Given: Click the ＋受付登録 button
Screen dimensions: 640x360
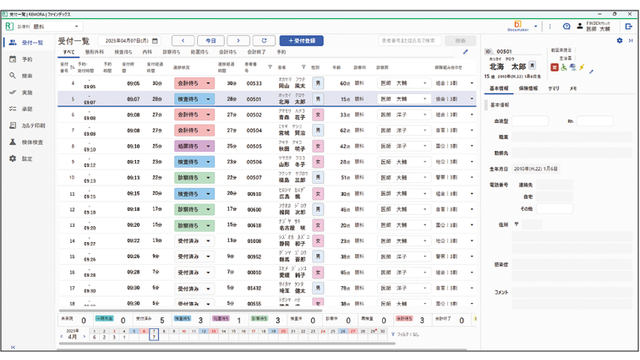Looking at the screenshot, I should point(301,40).
